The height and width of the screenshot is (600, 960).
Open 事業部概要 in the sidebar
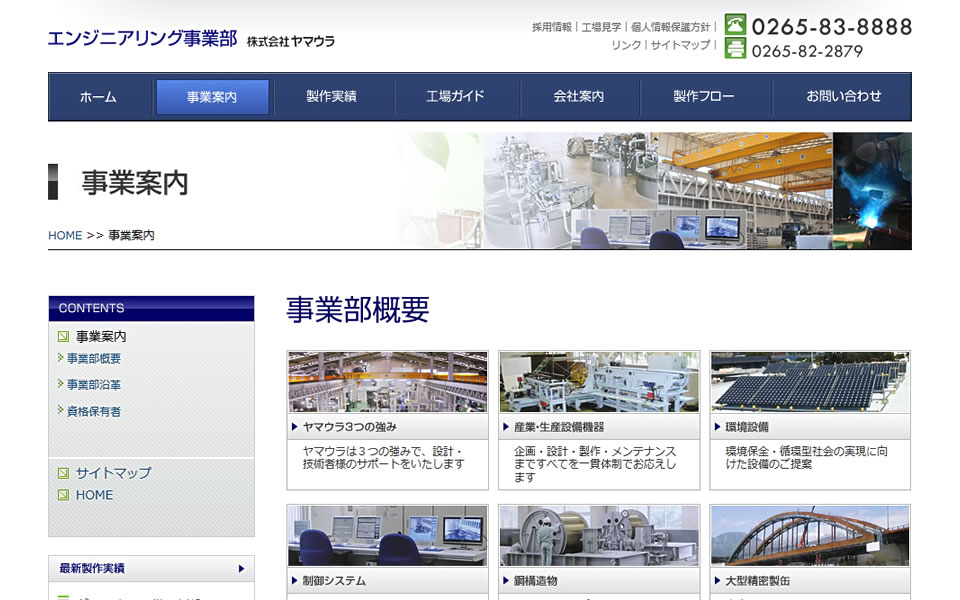pyautogui.click(x=94, y=358)
